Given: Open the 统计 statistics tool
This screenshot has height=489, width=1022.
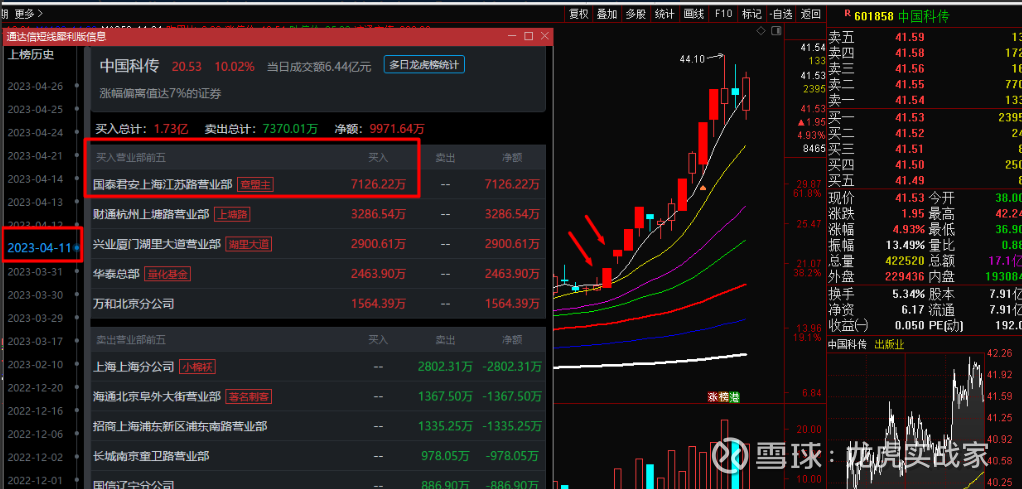Looking at the screenshot, I should point(664,14).
